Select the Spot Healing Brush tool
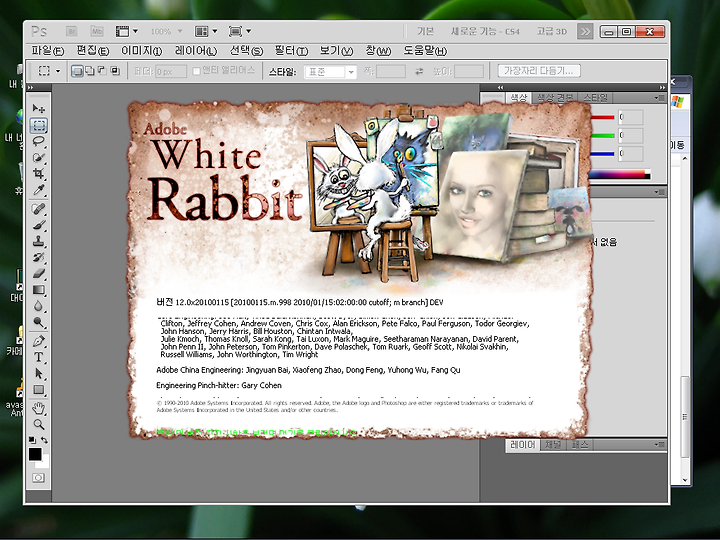Image resolution: width=720 pixels, height=540 pixels. (39, 209)
